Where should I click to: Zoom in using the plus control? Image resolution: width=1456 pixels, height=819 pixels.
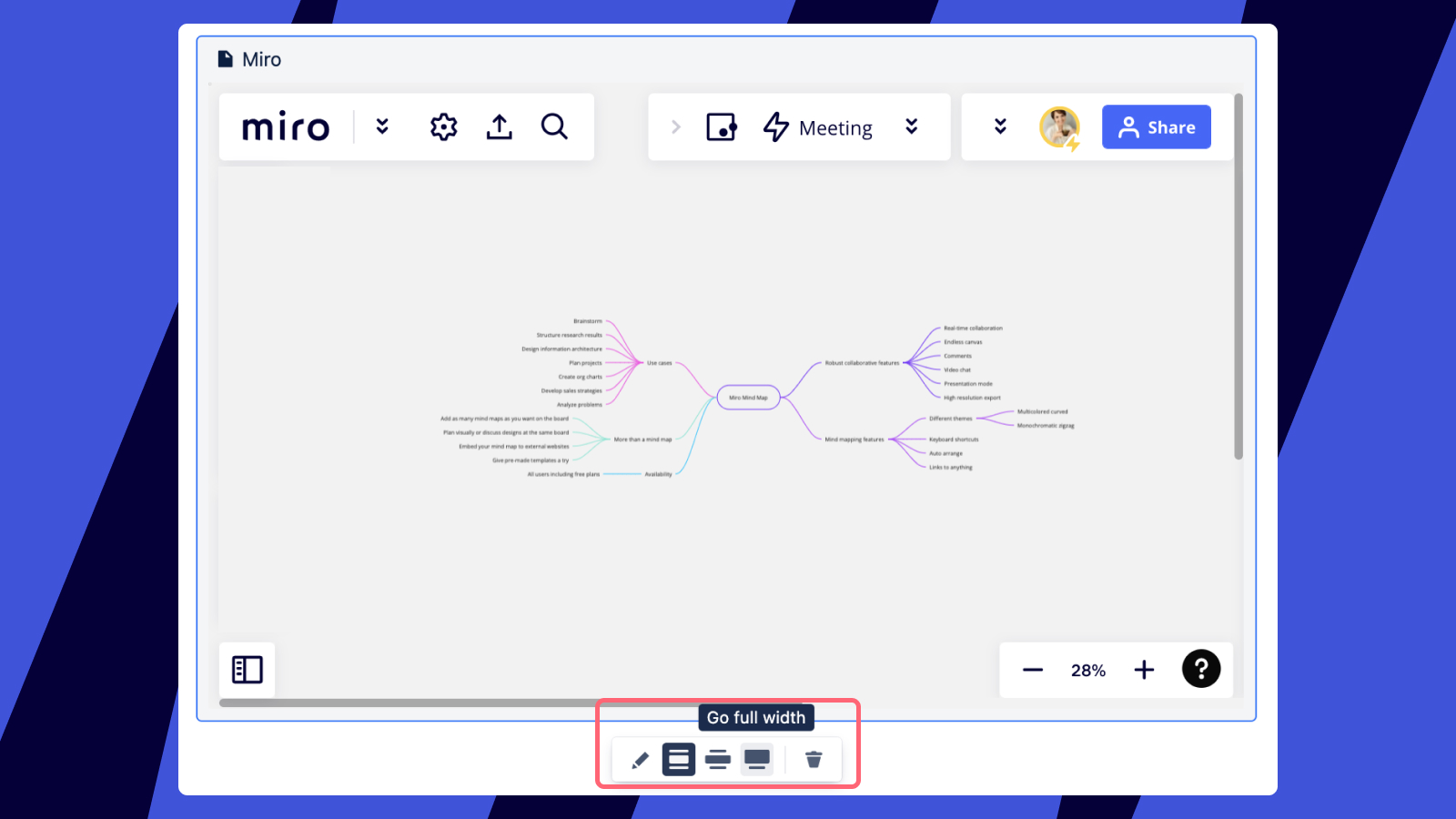(x=1144, y=669)
